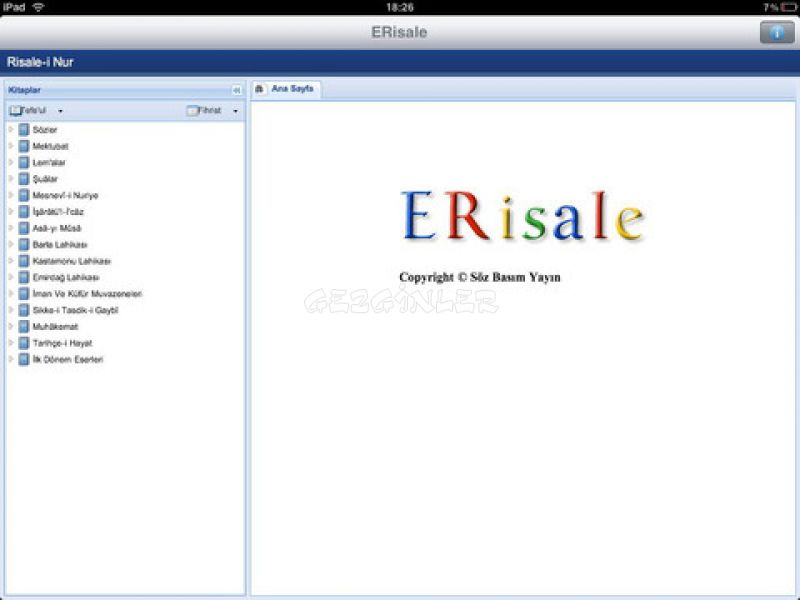800x600 pixels.
Task: Expand the Emirdağ Lahikası tree node arrow
Action: [11, 277]
